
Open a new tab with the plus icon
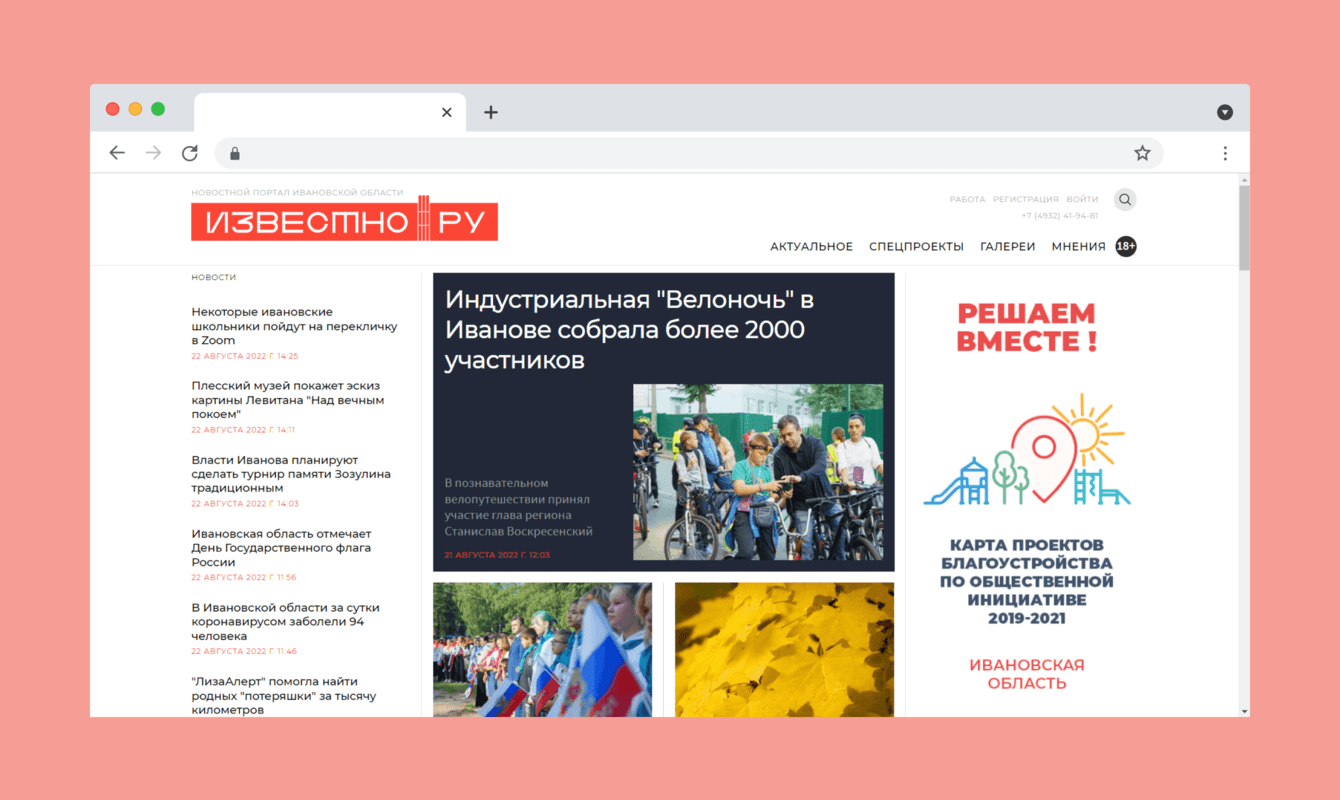click(490, 112)
